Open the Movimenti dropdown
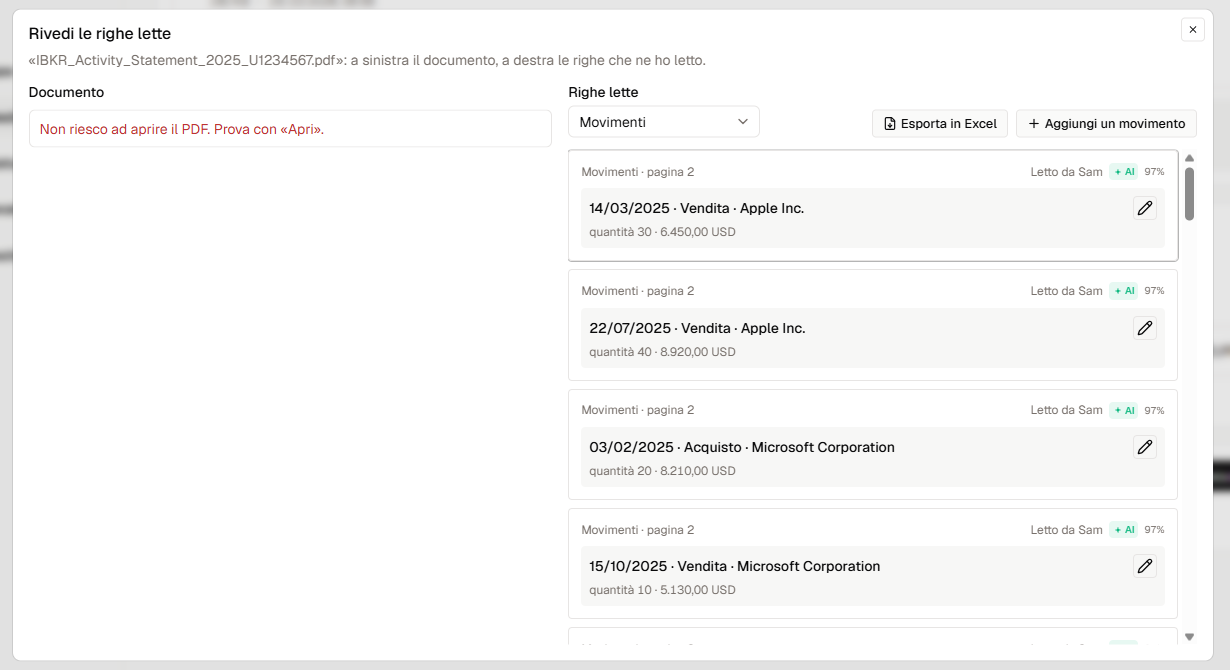 664,122
